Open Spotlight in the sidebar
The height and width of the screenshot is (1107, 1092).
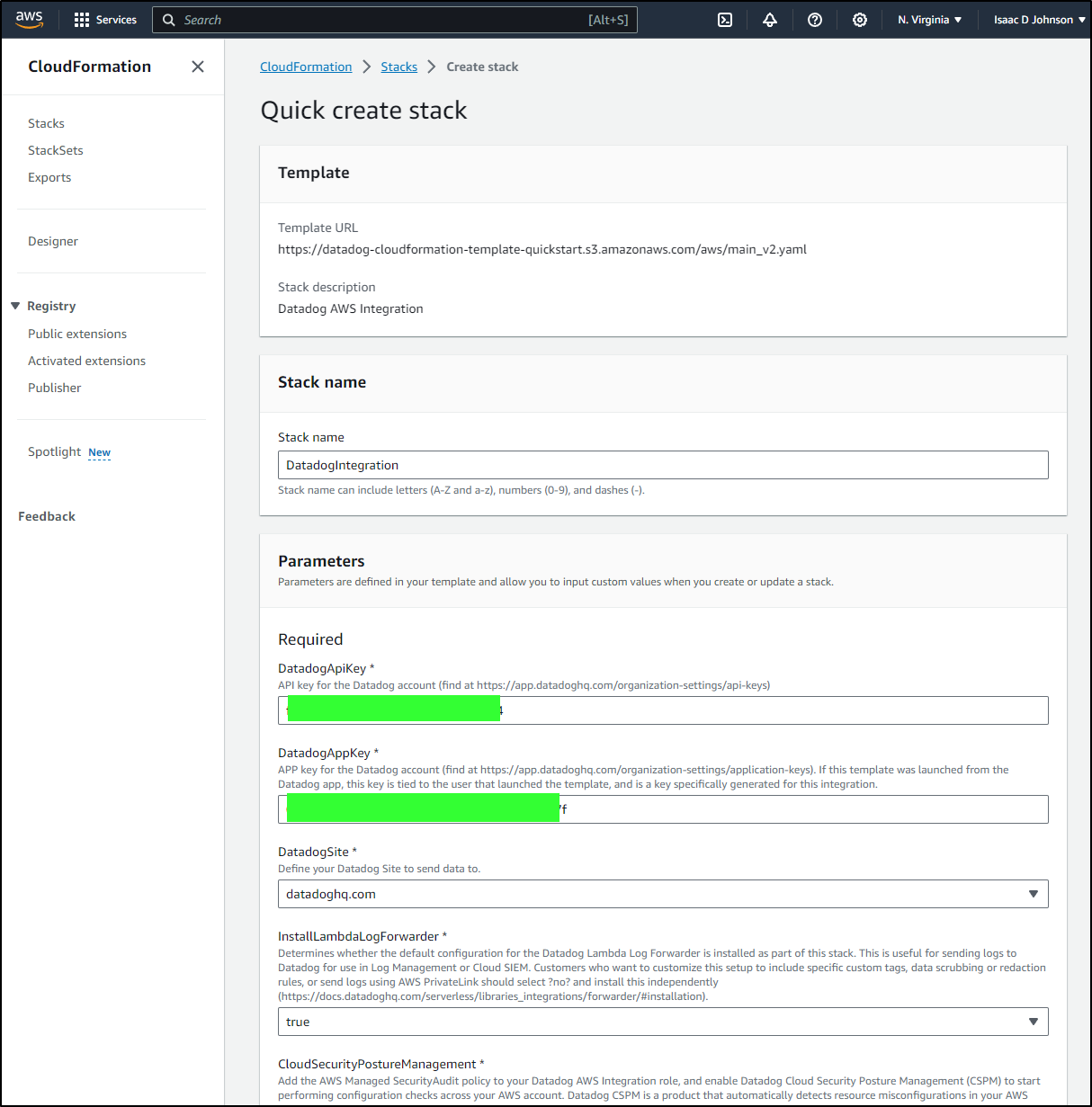[x=55, y=451]
